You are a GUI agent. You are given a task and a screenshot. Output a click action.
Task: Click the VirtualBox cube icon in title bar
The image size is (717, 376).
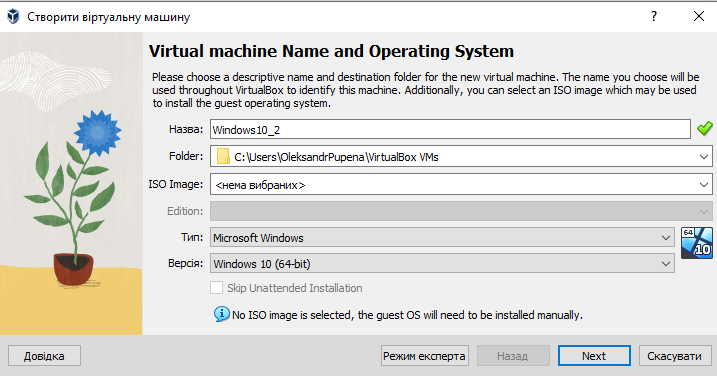click(13, 17)
